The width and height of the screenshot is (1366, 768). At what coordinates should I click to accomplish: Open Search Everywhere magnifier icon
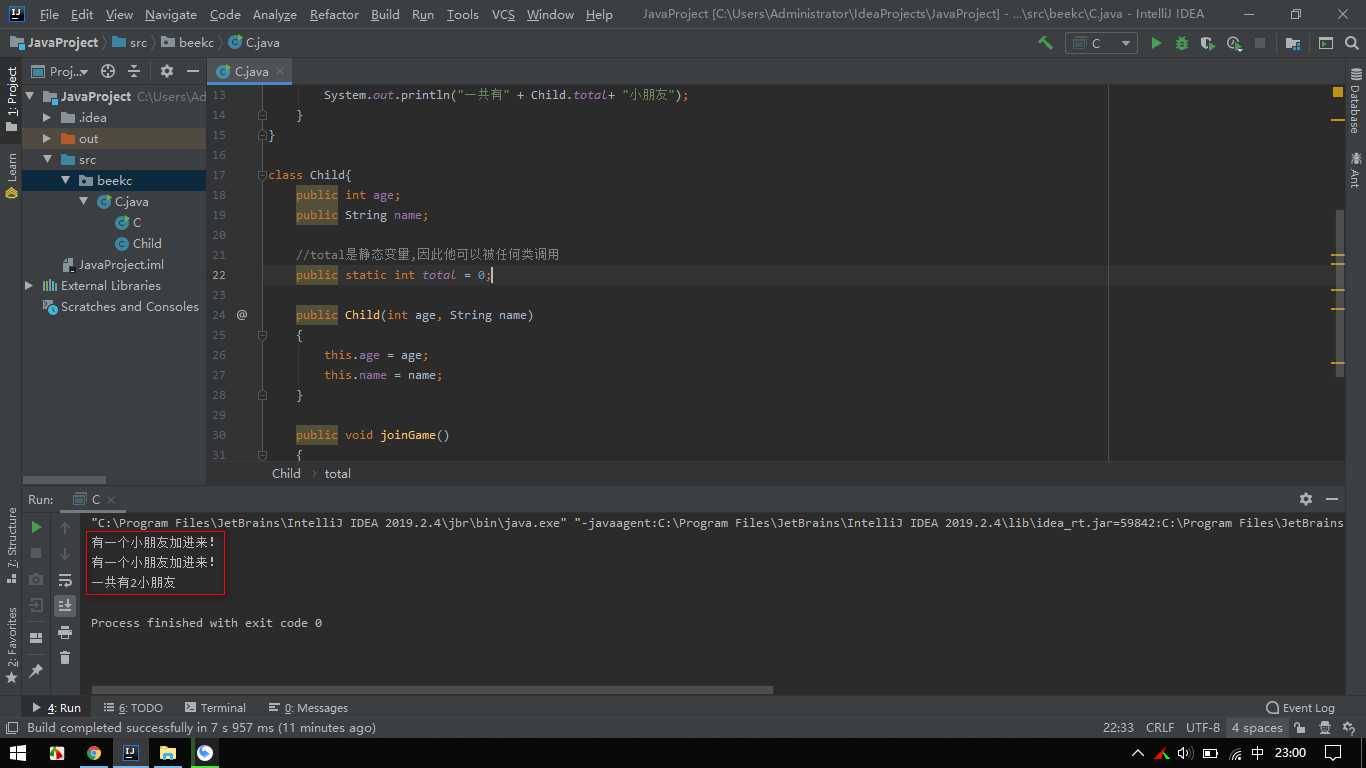1352,43
